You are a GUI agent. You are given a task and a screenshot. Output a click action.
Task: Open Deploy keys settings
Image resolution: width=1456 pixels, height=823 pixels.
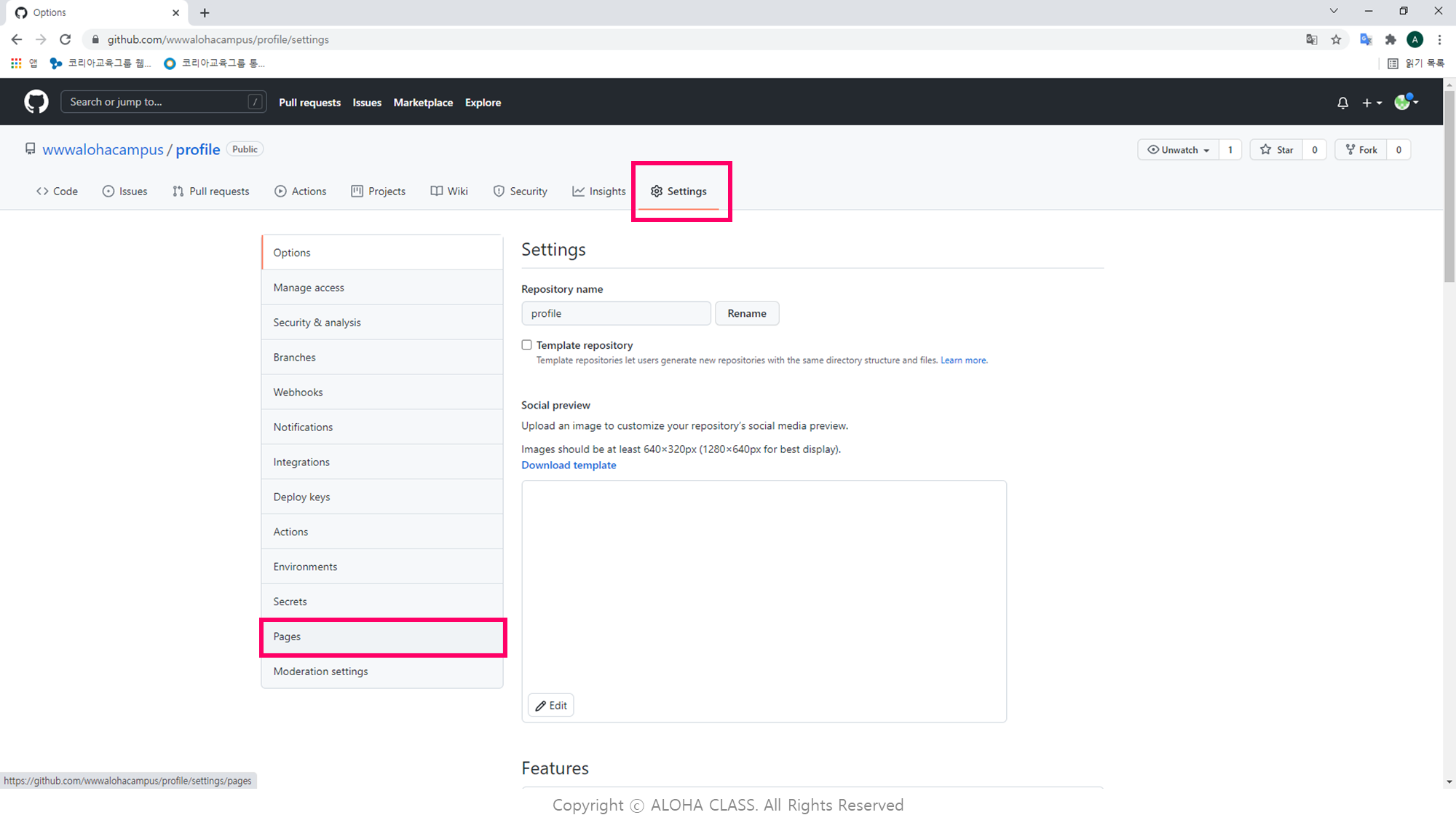pos(382,497)
